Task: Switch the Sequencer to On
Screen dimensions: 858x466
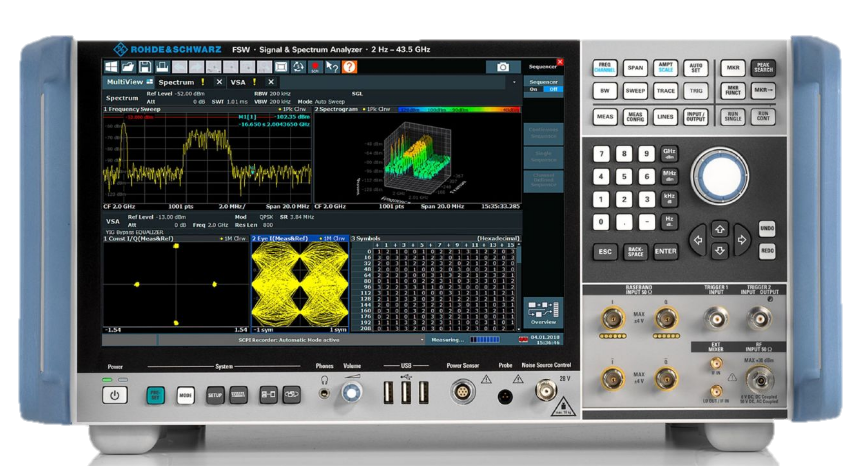Action: [x=533, y=89]
